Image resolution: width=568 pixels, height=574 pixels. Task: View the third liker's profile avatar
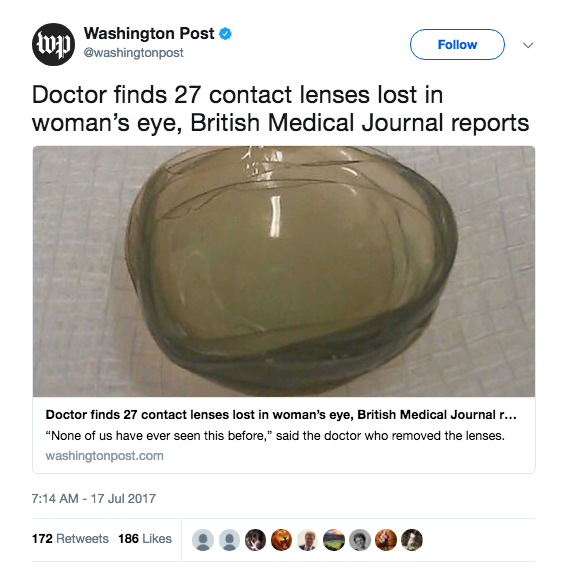pos(255,540)
